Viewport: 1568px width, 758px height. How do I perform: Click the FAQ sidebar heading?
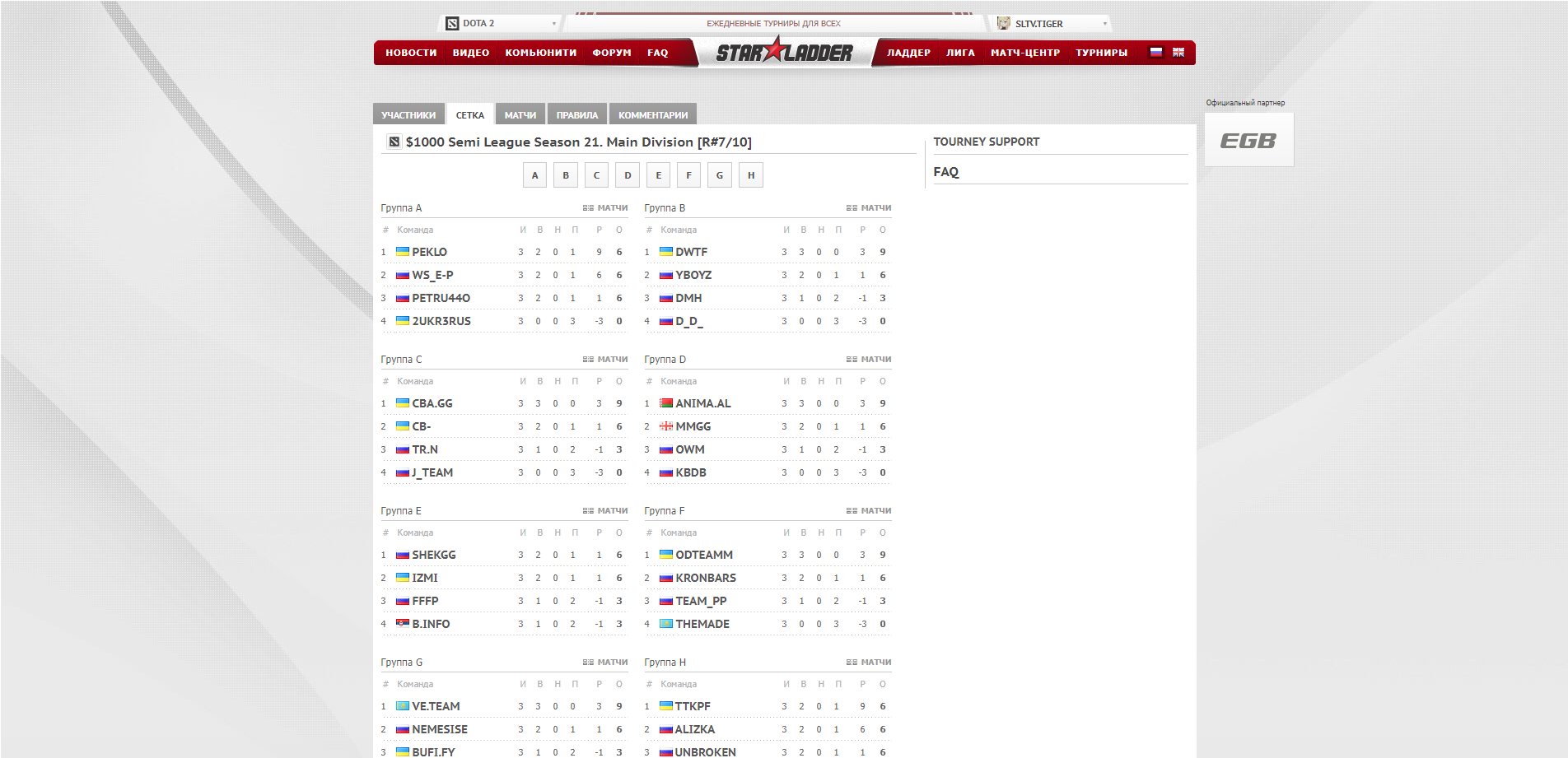(945, 172)
